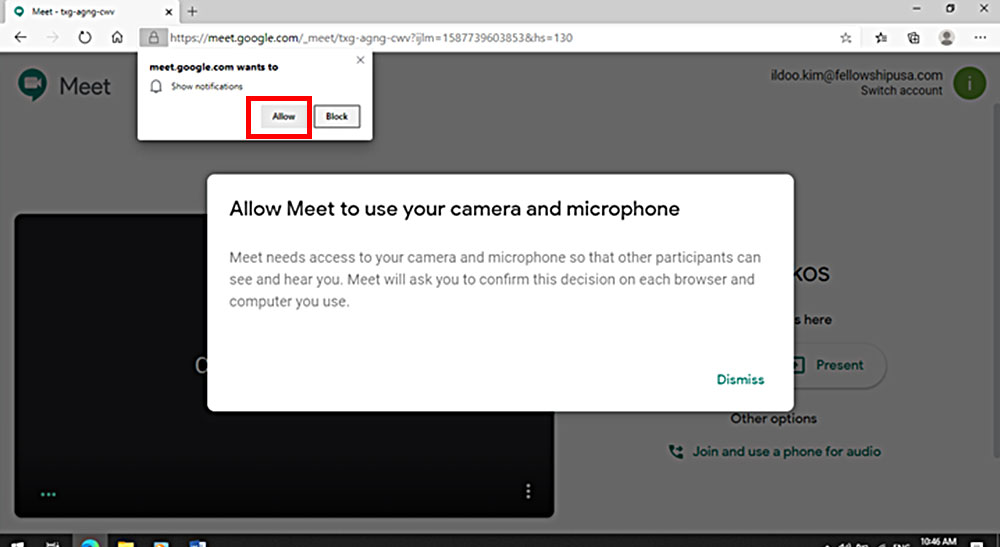Click the Google Meet logo

tap(33, 85)
